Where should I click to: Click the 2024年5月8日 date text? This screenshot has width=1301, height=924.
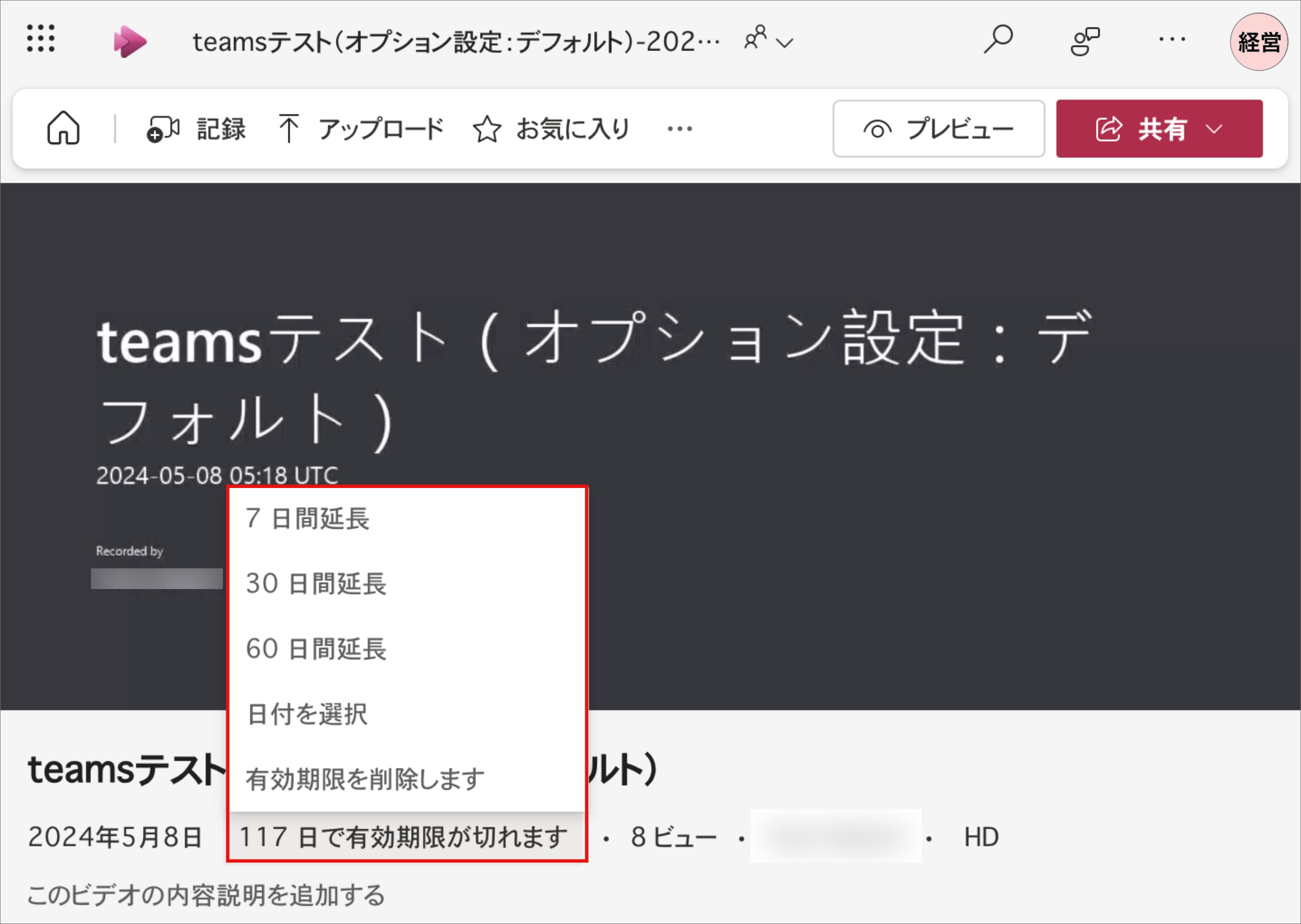116,837
